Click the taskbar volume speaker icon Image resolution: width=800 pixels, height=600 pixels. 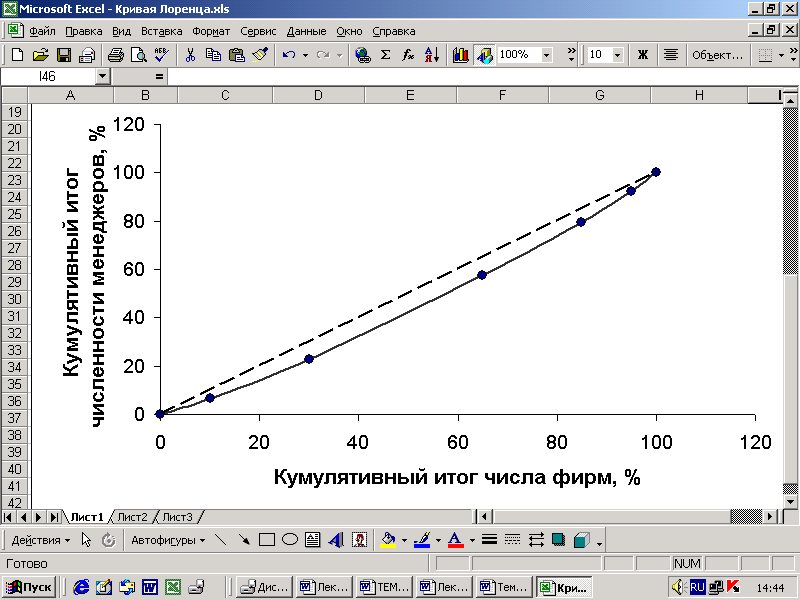[x=678, y=587]
